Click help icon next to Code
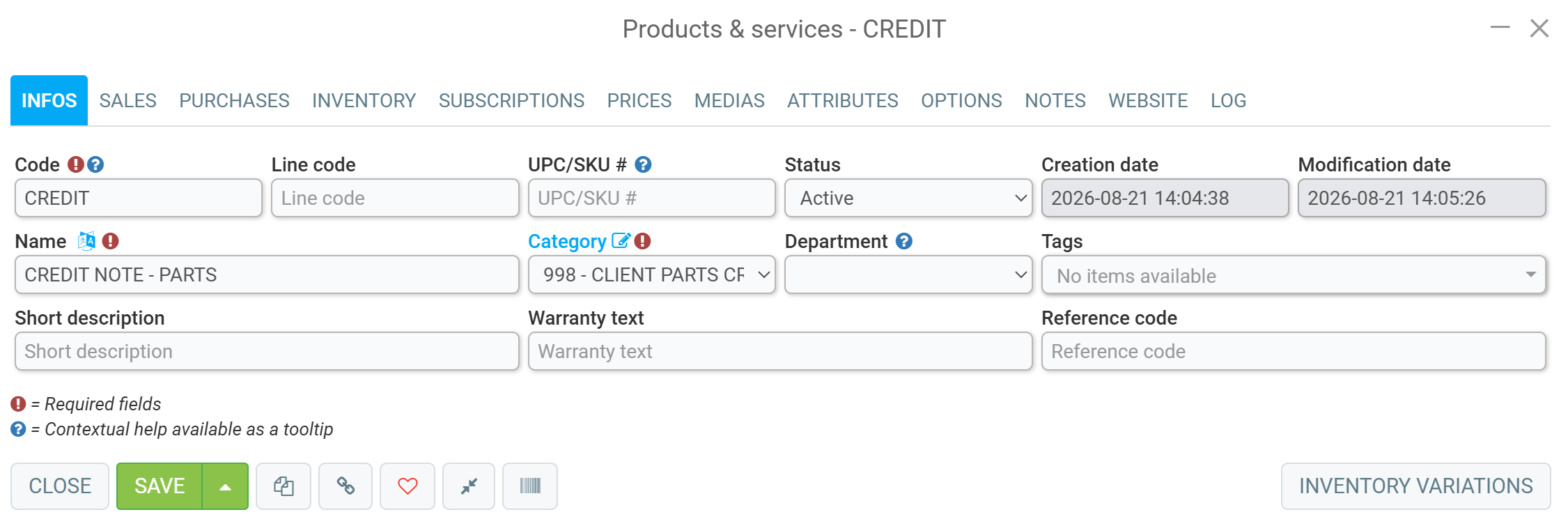 pos(95,164)
